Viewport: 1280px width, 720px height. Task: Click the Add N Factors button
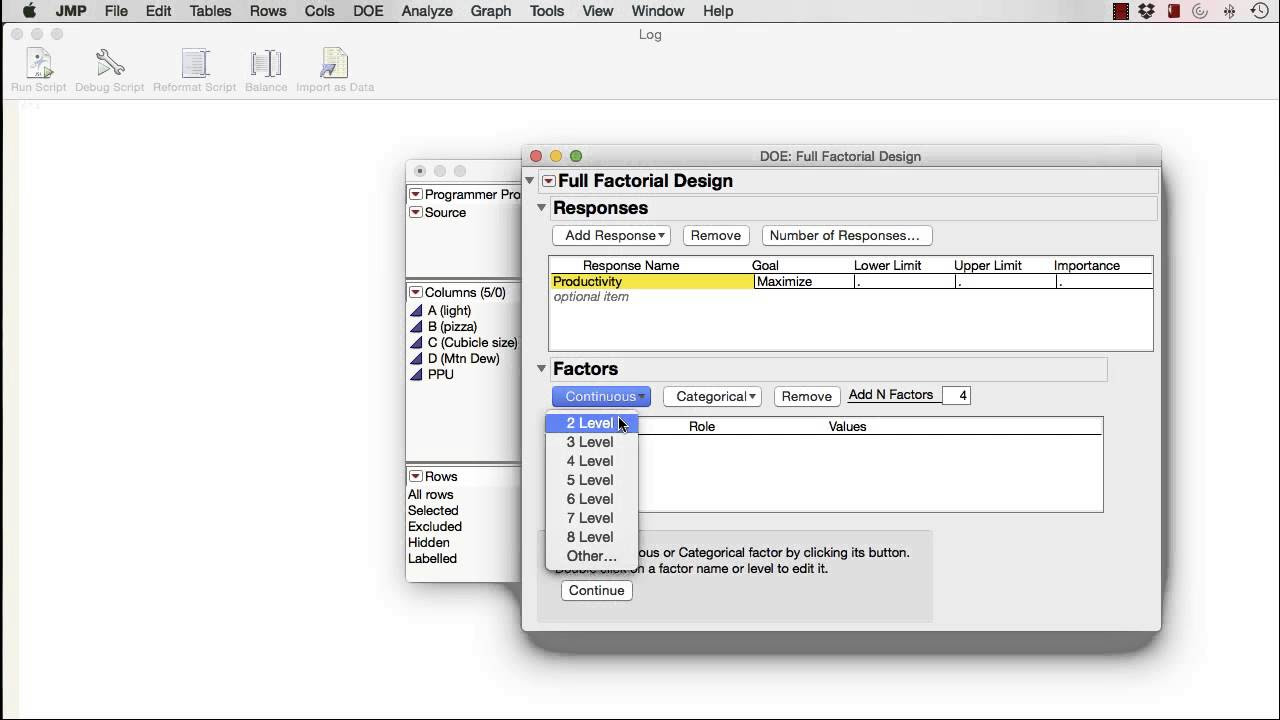coord(891,395)
